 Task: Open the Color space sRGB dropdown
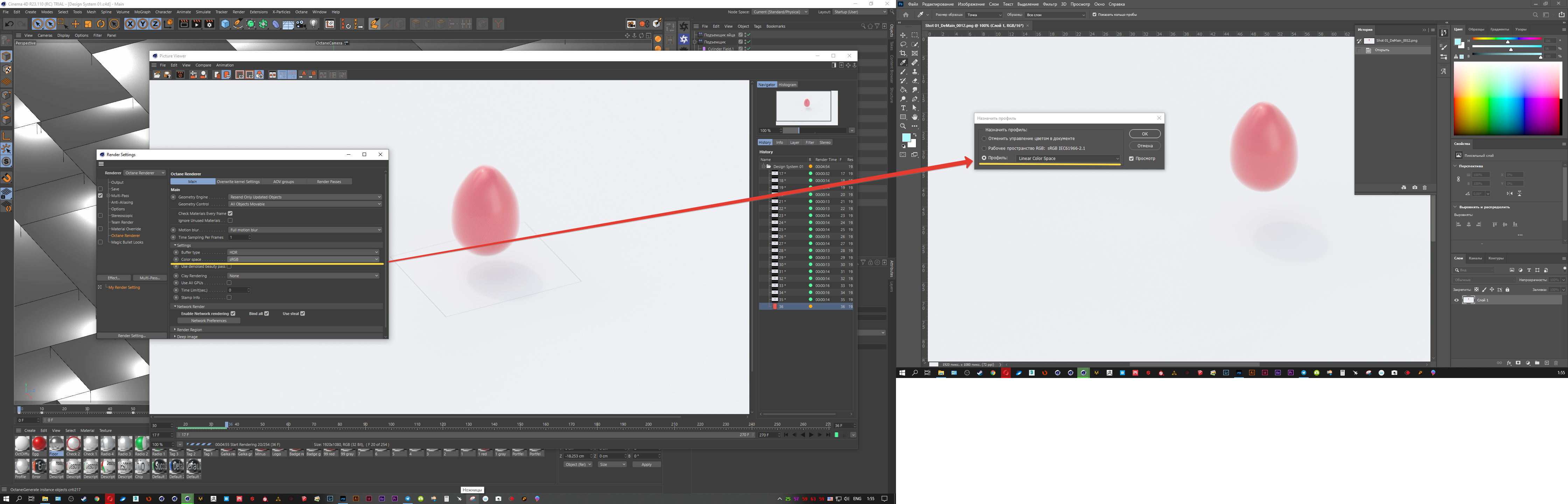coord(303,259)
